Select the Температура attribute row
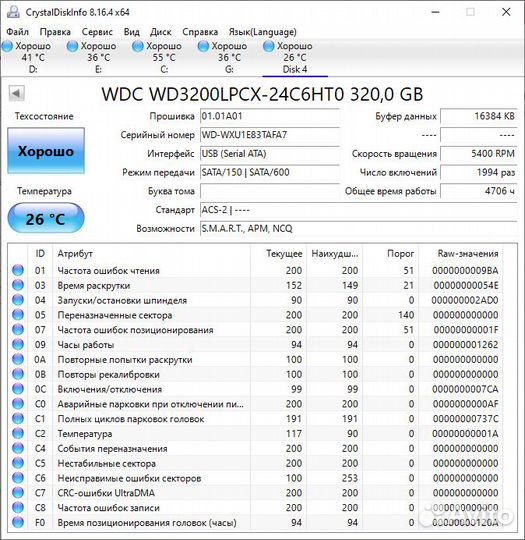 click(x=256, y=433)
